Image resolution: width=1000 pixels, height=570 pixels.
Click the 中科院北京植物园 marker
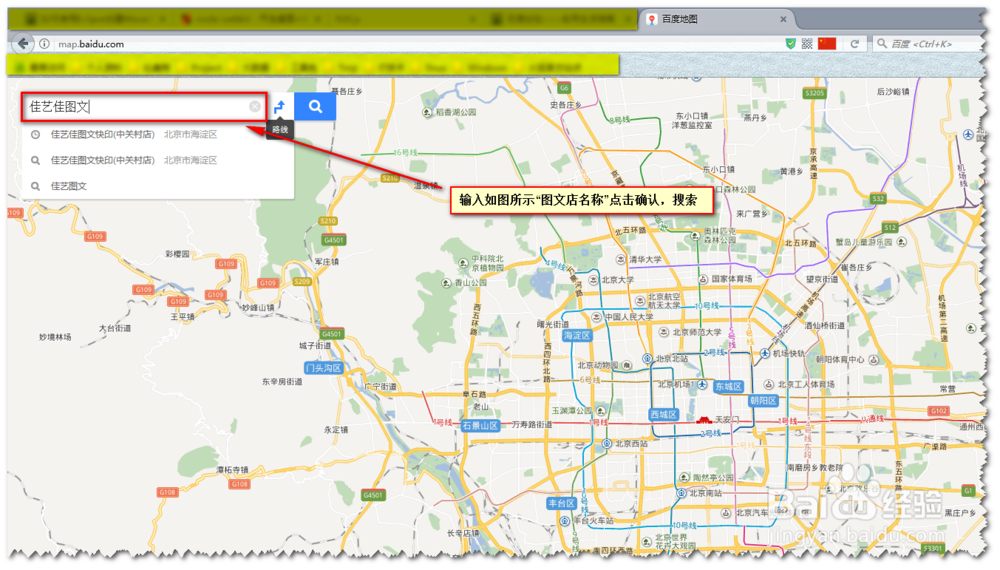[464, 263]
